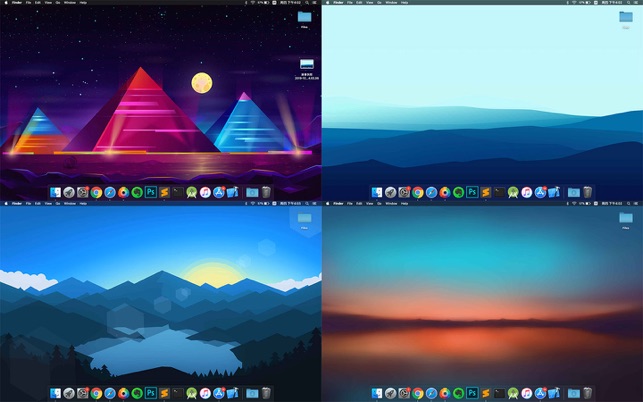Viewport: 643px width, 402px height.
Task: Click the Safari icon on the light blue hills desktop
Action: pyautogui.click(x=432, y=191)
